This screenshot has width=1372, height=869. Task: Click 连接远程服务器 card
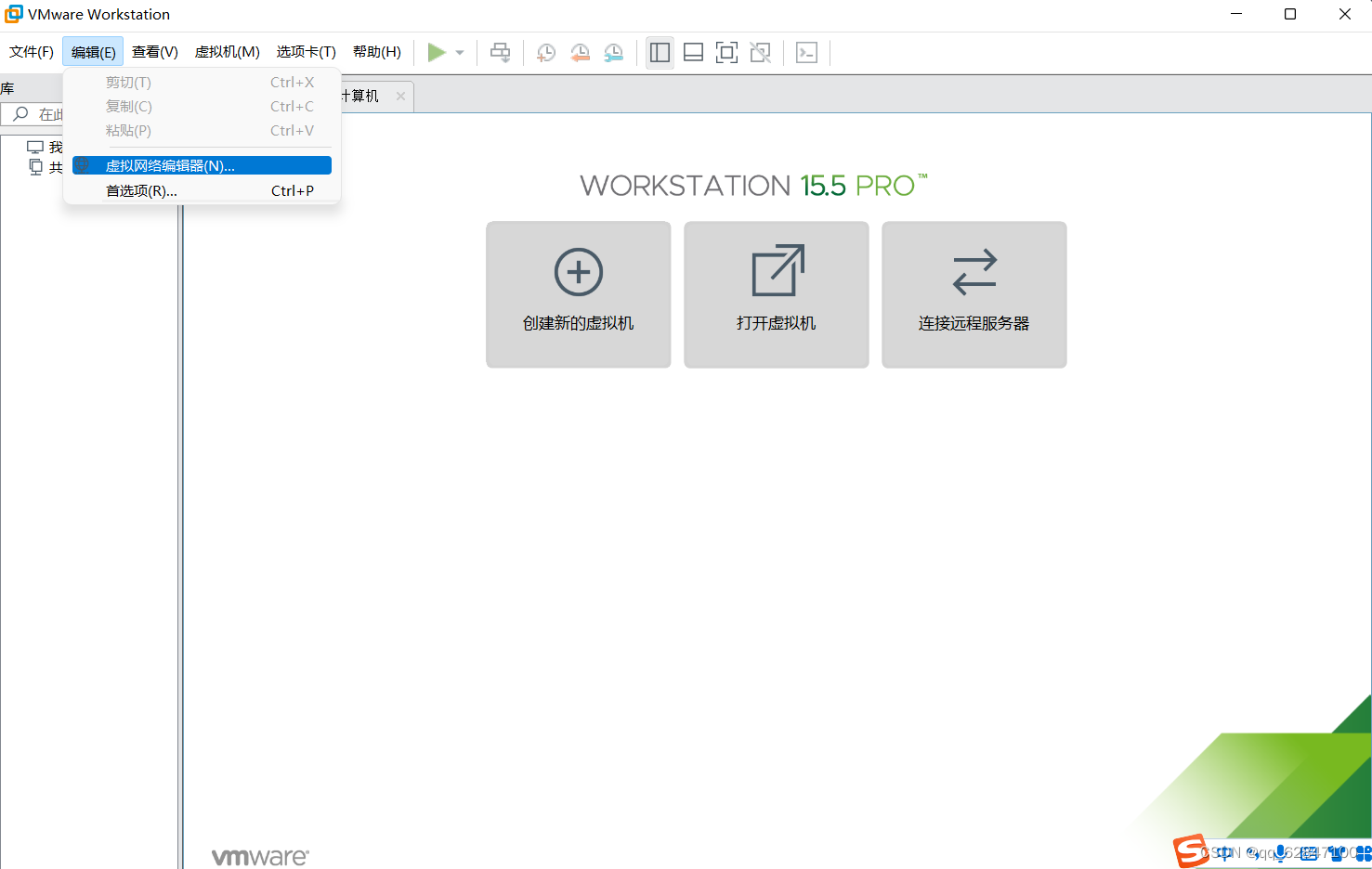[x=973, y=294]
